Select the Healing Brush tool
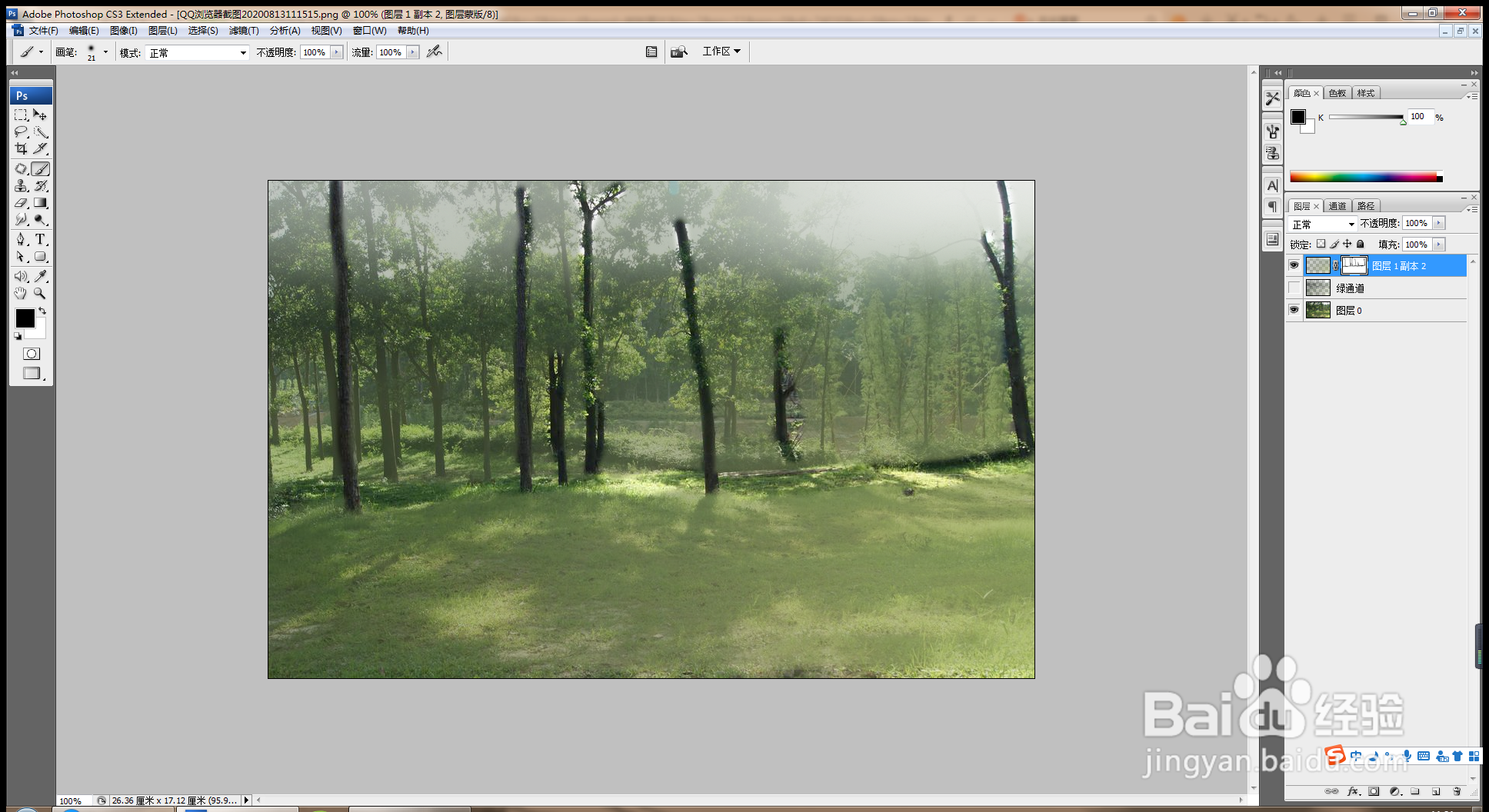This screenshot has width=1489, height=812. point(21,168)
